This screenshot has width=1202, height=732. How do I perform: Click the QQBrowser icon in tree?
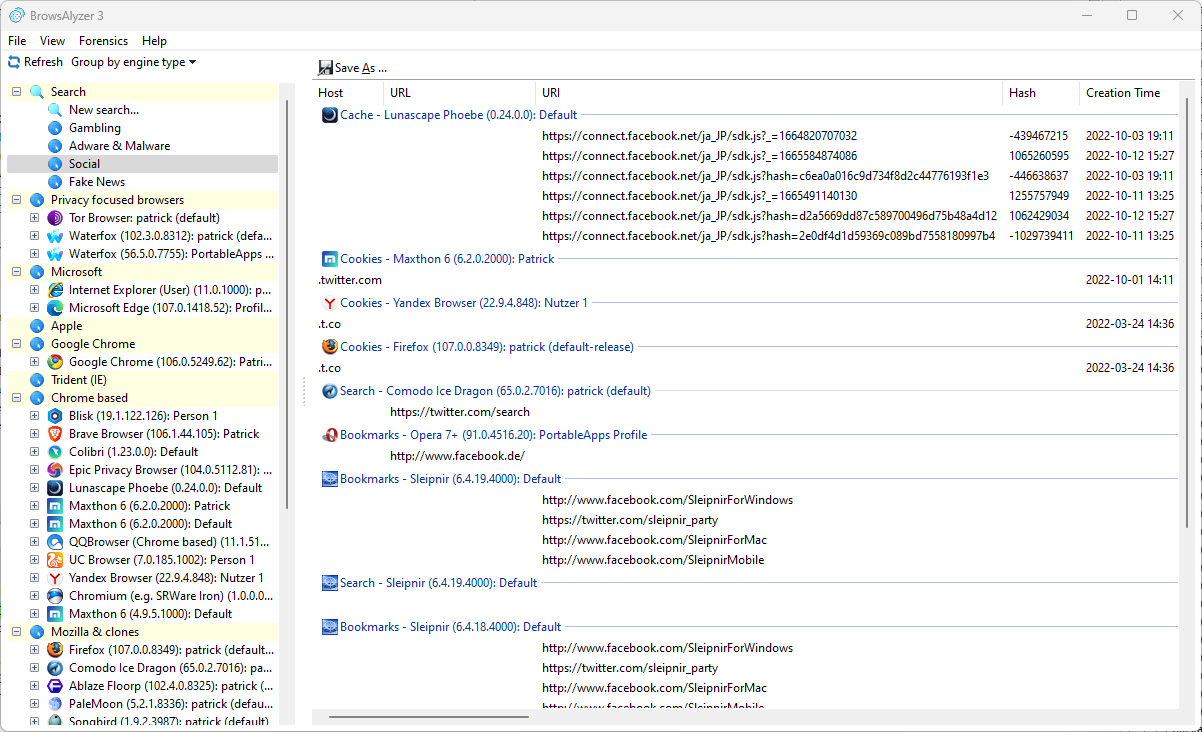point(55,542)
